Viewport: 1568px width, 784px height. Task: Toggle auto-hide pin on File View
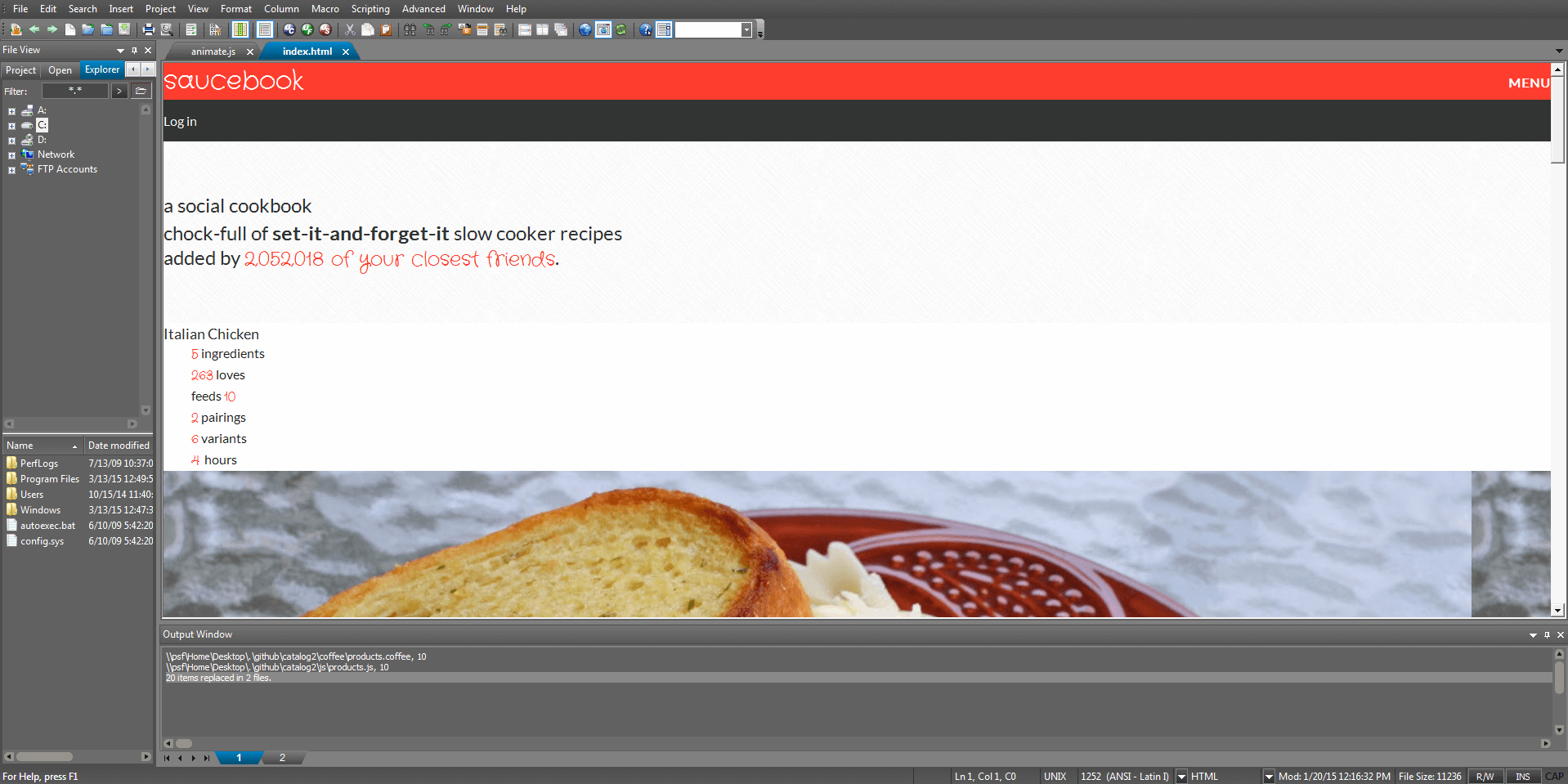click(135, 50)
